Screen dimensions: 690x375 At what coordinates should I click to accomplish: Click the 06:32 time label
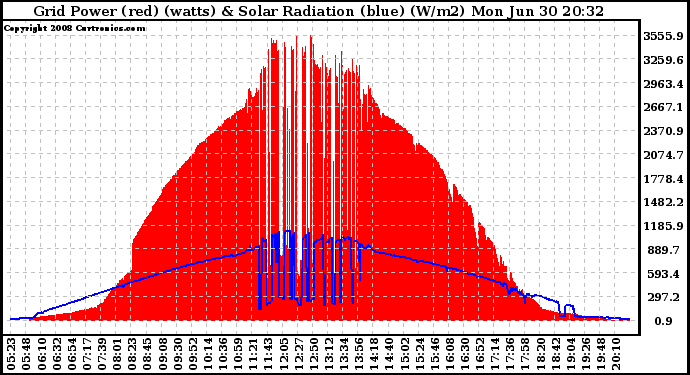[x=56, y=354]
